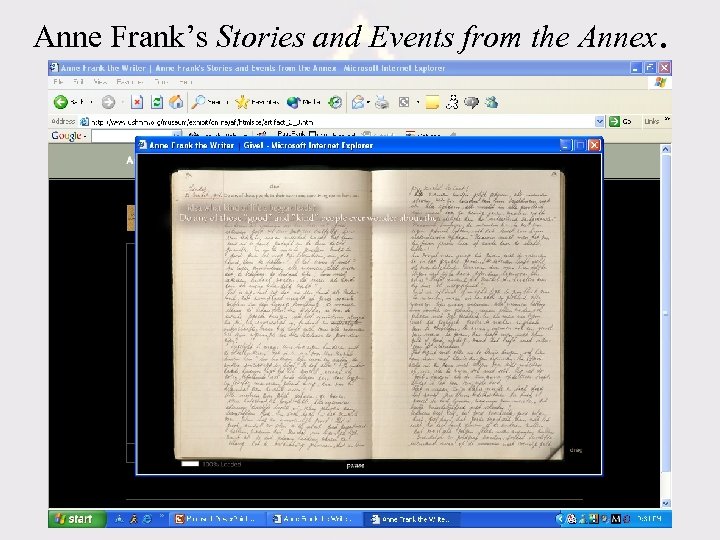Image resolution: width=720 pixels, height=540 pixels.
Task: Open the File menu
Action: pyautogui.click(x=58, y=82)
